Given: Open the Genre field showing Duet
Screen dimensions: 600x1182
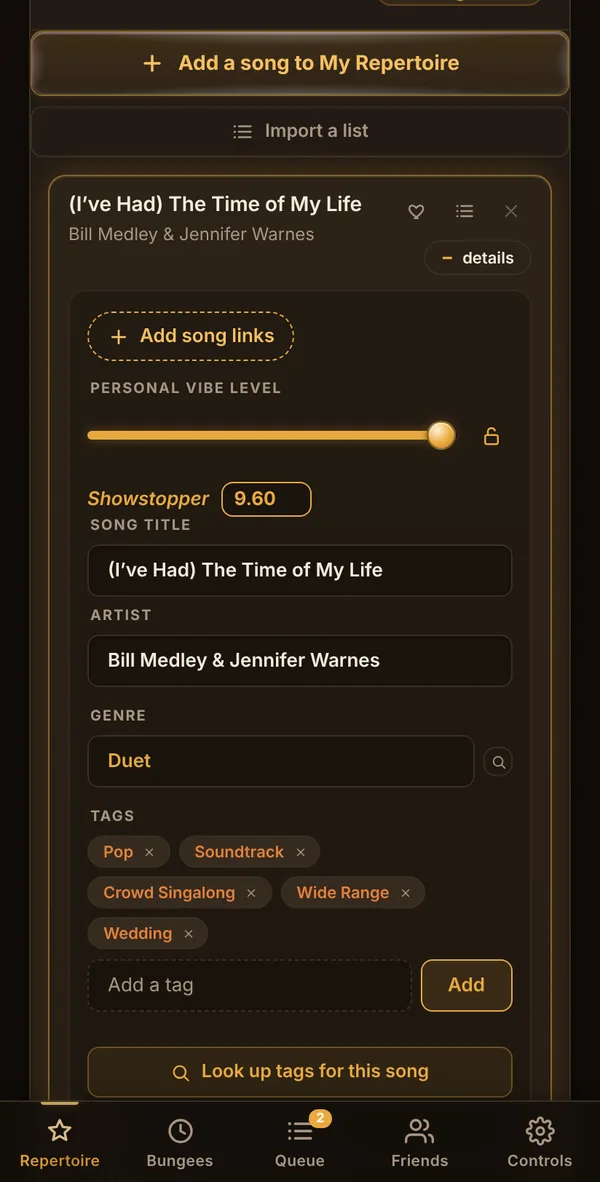Looking at the screenshot, I should click(x=280, y=761).
